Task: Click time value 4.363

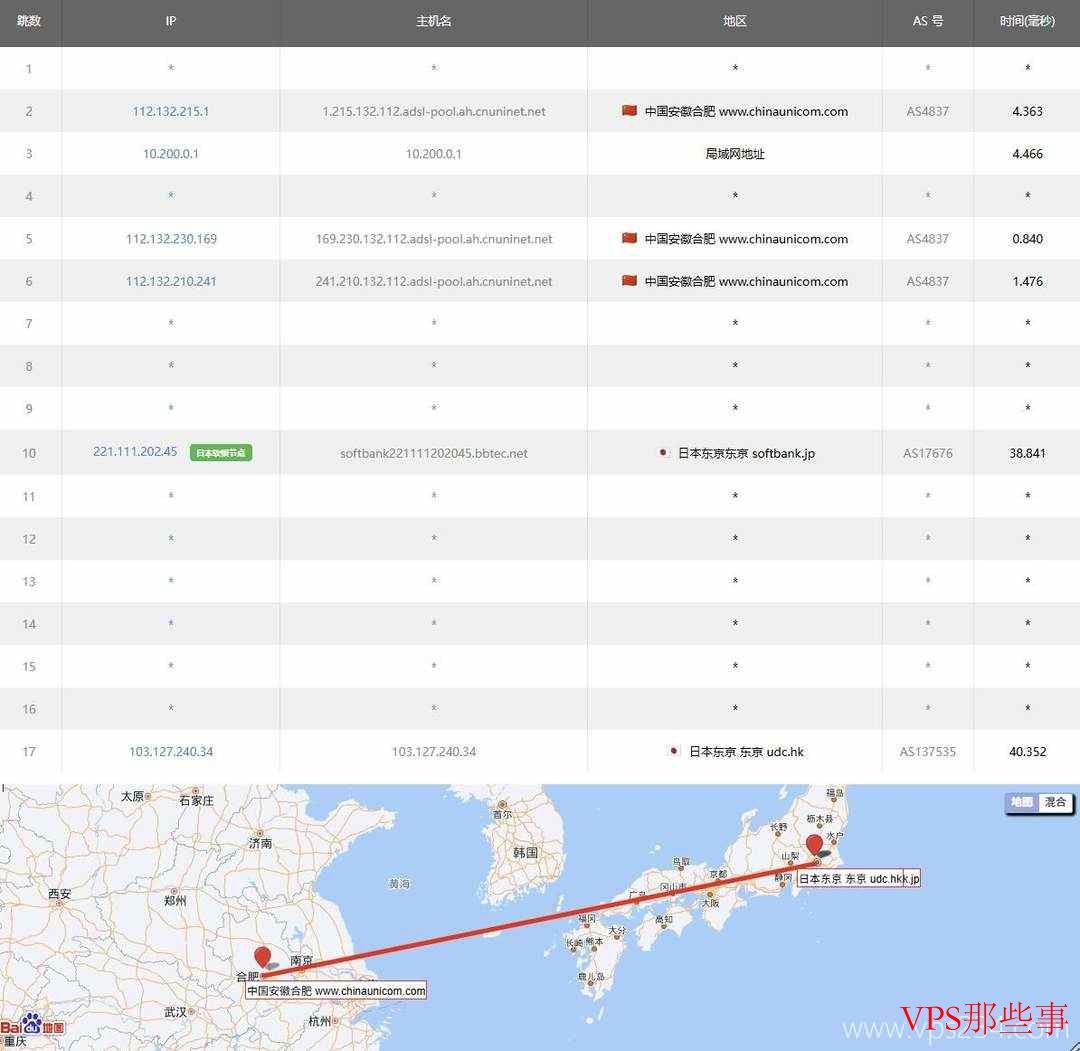Action: coord(1027,112)
